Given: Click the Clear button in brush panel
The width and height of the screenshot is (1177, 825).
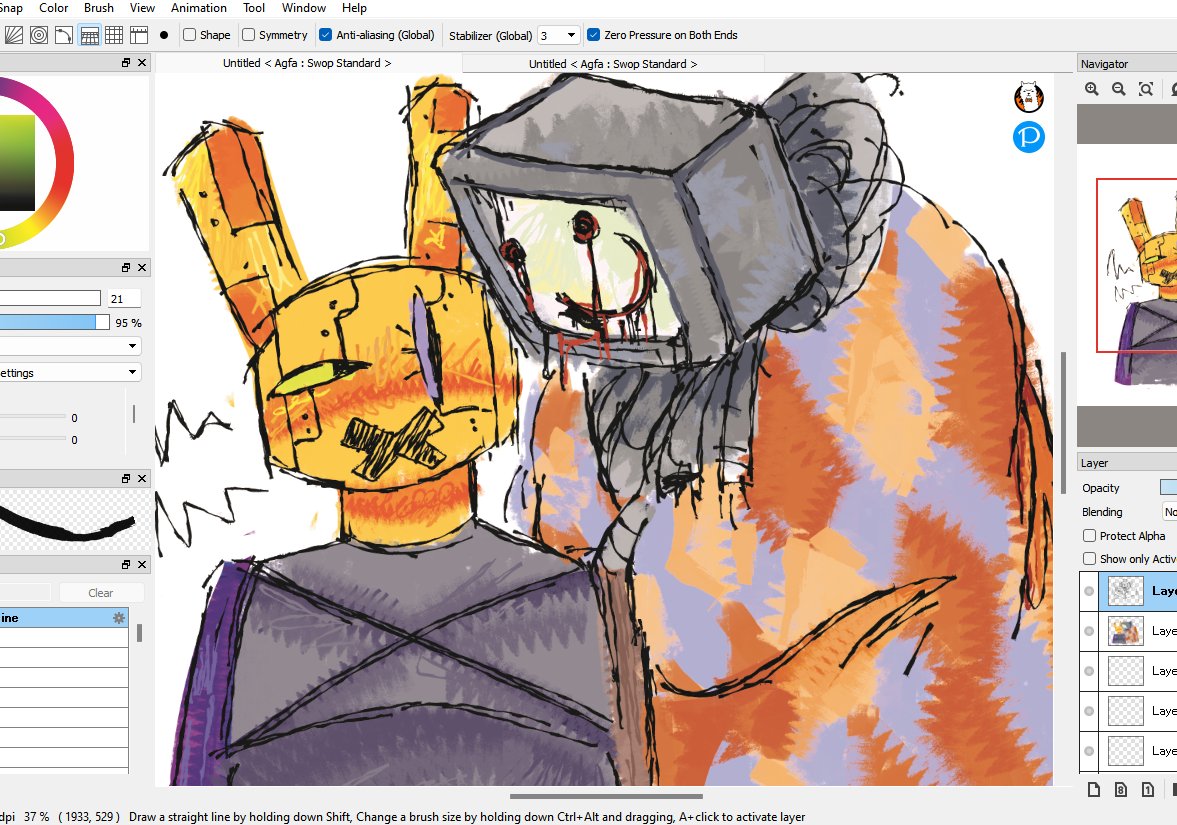Looking at the screenshot, I should click(101, 592).
